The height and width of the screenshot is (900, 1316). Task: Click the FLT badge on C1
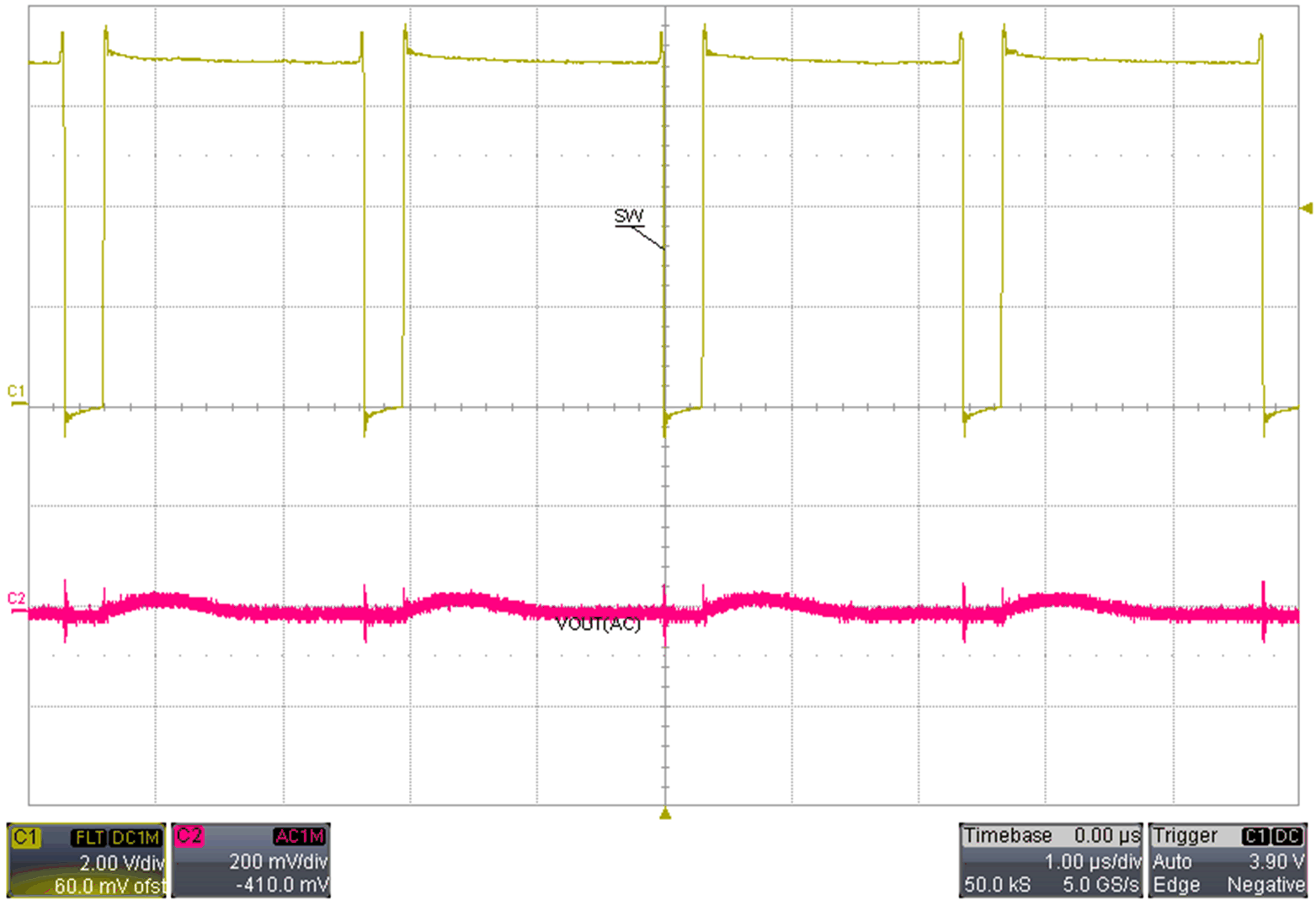89,838
